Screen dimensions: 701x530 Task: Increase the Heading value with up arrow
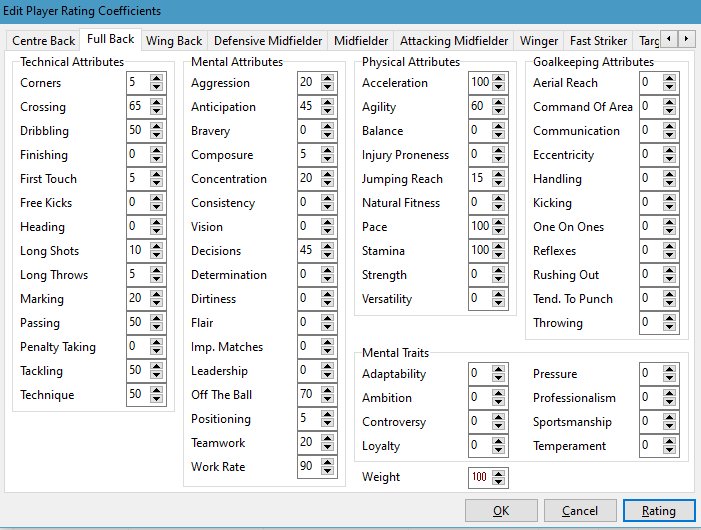tap(156, 223)
